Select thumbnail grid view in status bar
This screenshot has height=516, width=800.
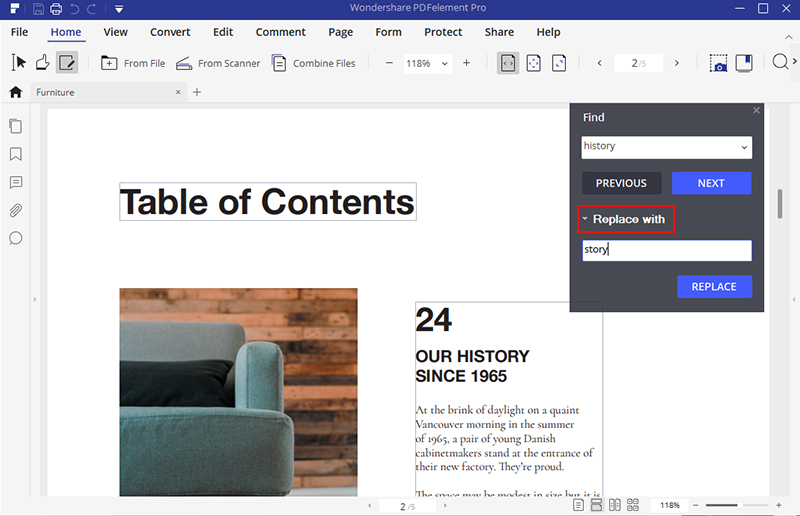[x=633, y=505]
